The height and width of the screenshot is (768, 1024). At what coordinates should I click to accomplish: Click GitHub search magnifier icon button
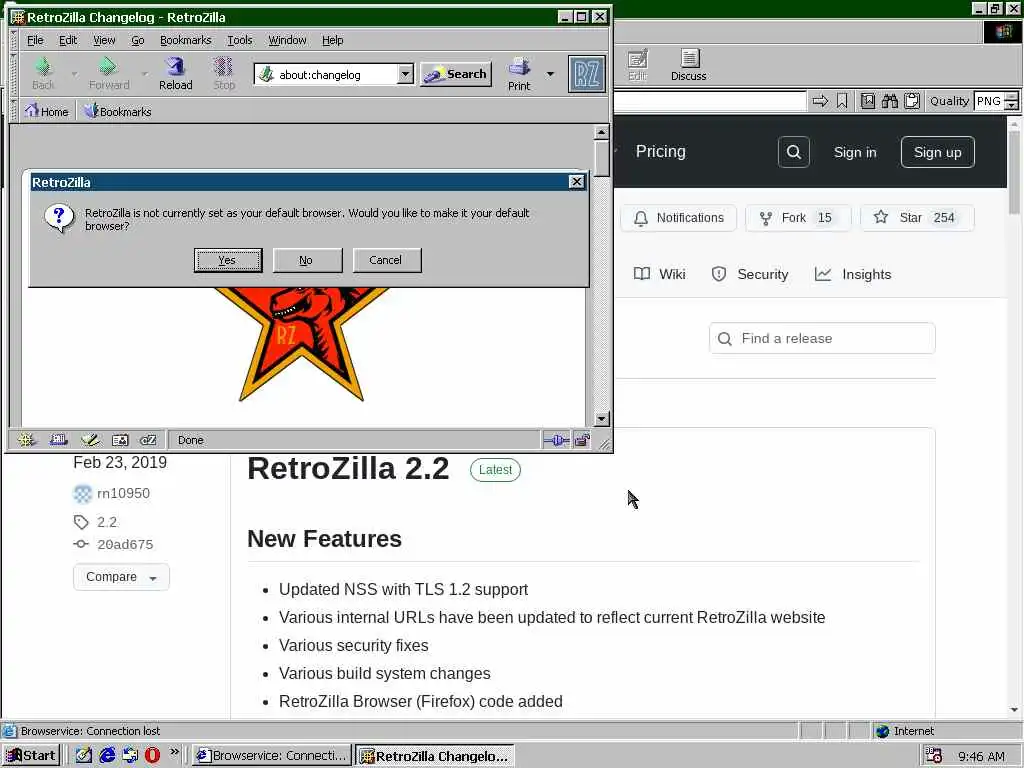[793, 152]
